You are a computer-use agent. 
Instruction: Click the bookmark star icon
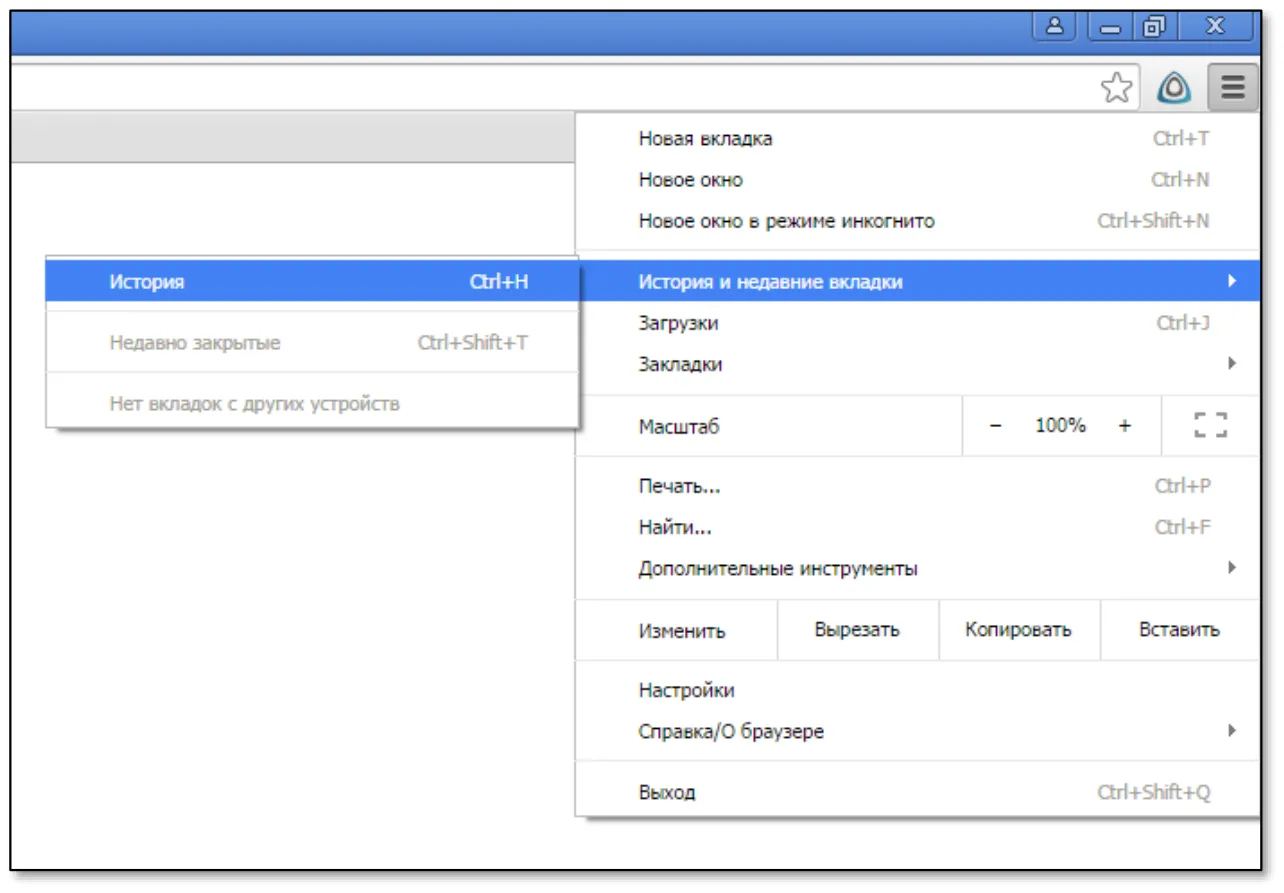coord(1116,88)
